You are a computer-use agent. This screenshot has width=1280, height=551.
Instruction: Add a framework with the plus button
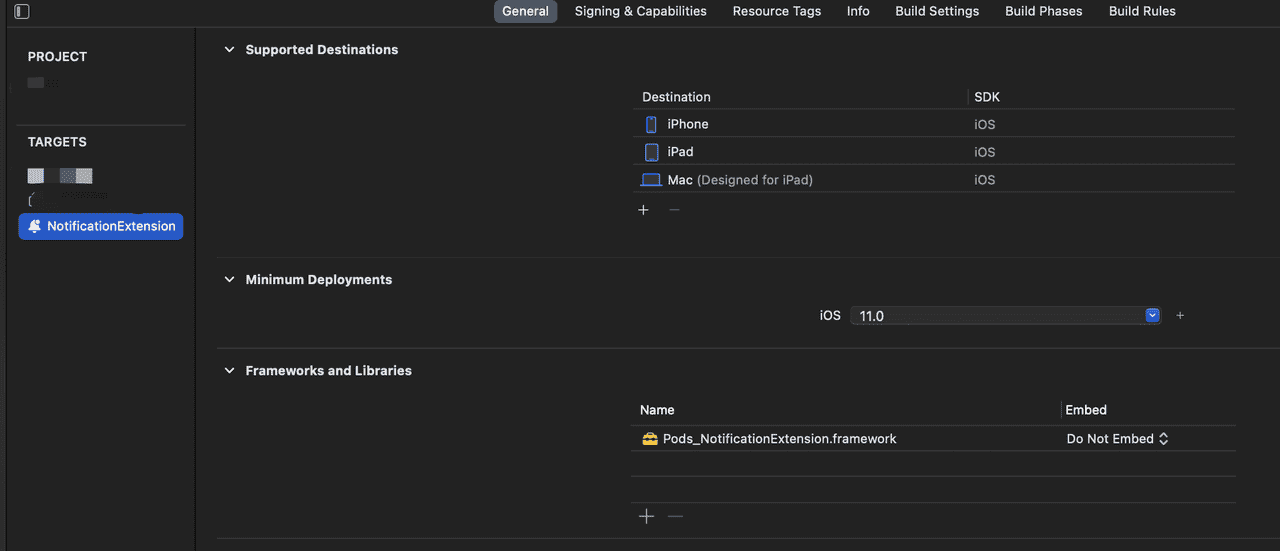coord(646,516)
